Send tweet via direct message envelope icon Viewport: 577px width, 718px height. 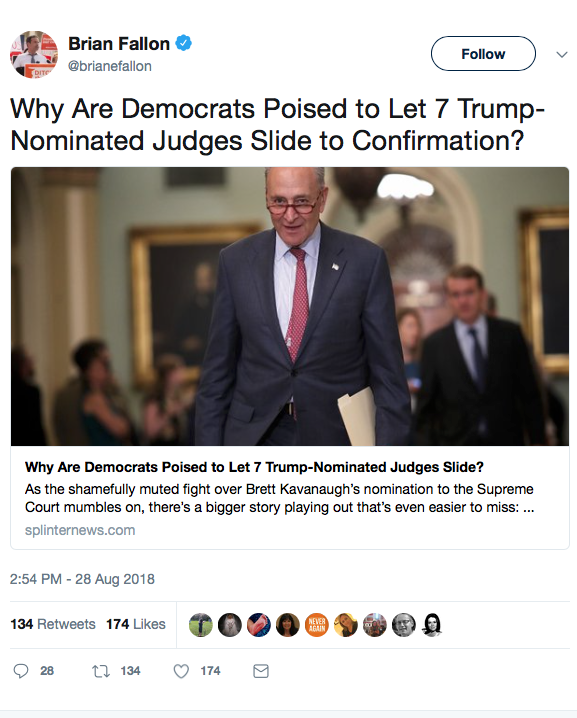[x=261, y=671]
